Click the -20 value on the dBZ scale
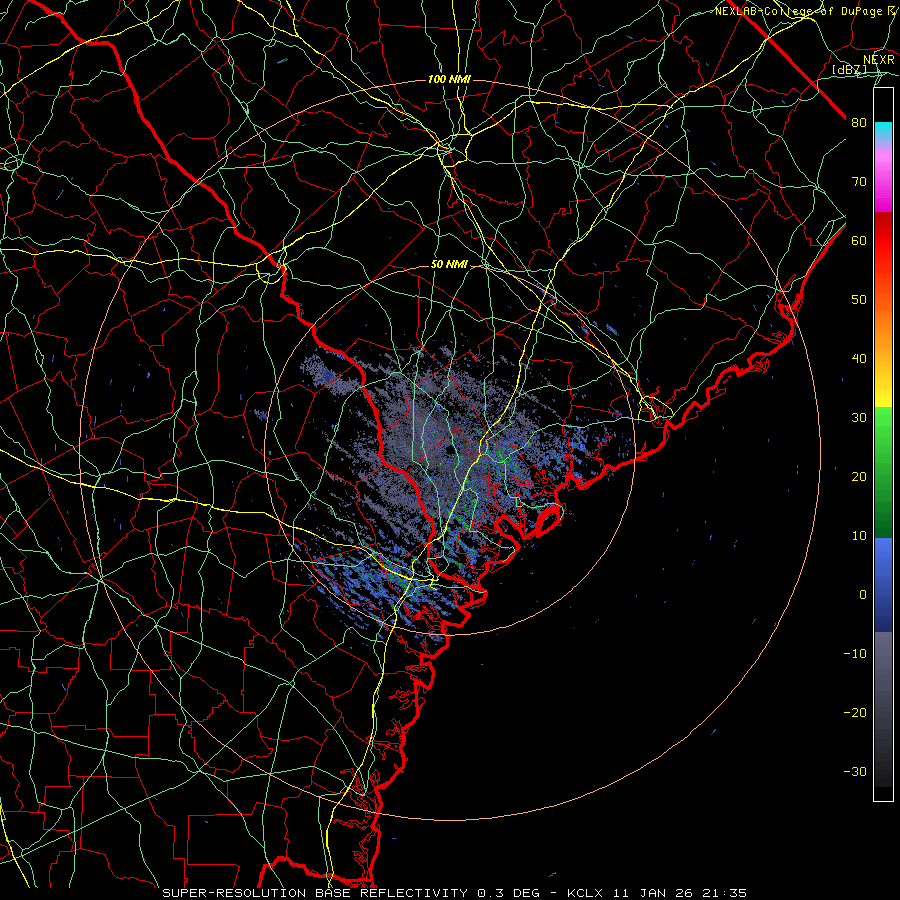 855,713
